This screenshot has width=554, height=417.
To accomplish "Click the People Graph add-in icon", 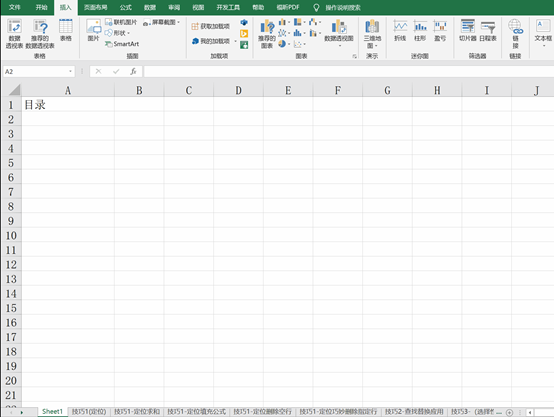I will tap(244, 45).
